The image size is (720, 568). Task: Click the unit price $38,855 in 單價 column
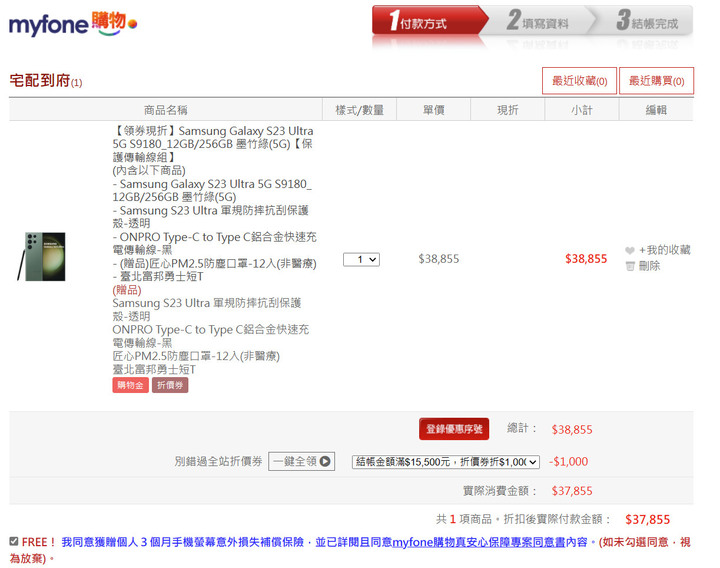(x=439, y=259)
